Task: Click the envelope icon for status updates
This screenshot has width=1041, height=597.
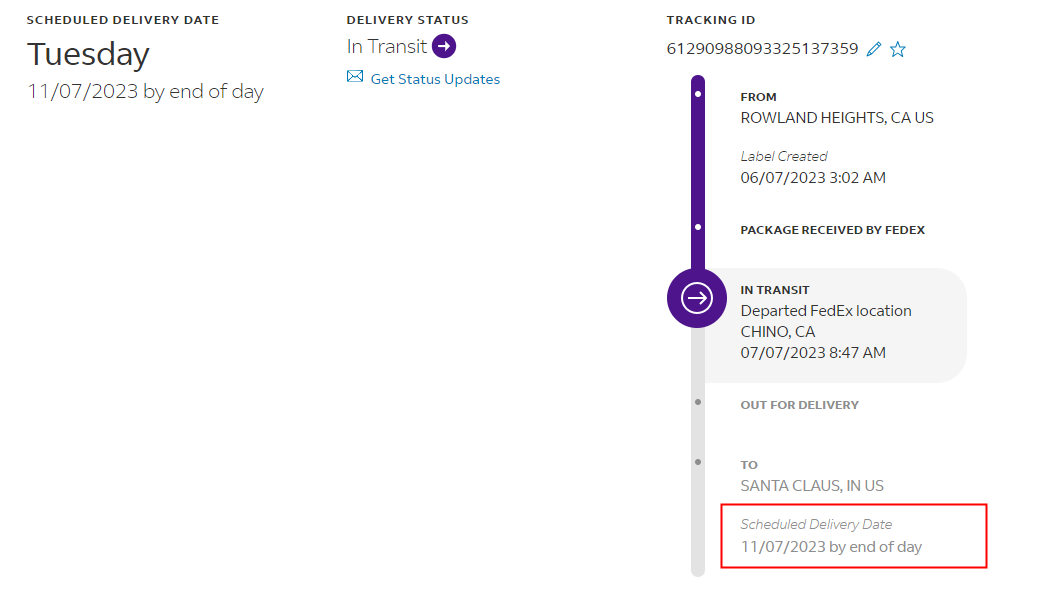Action: coord(355,77)
